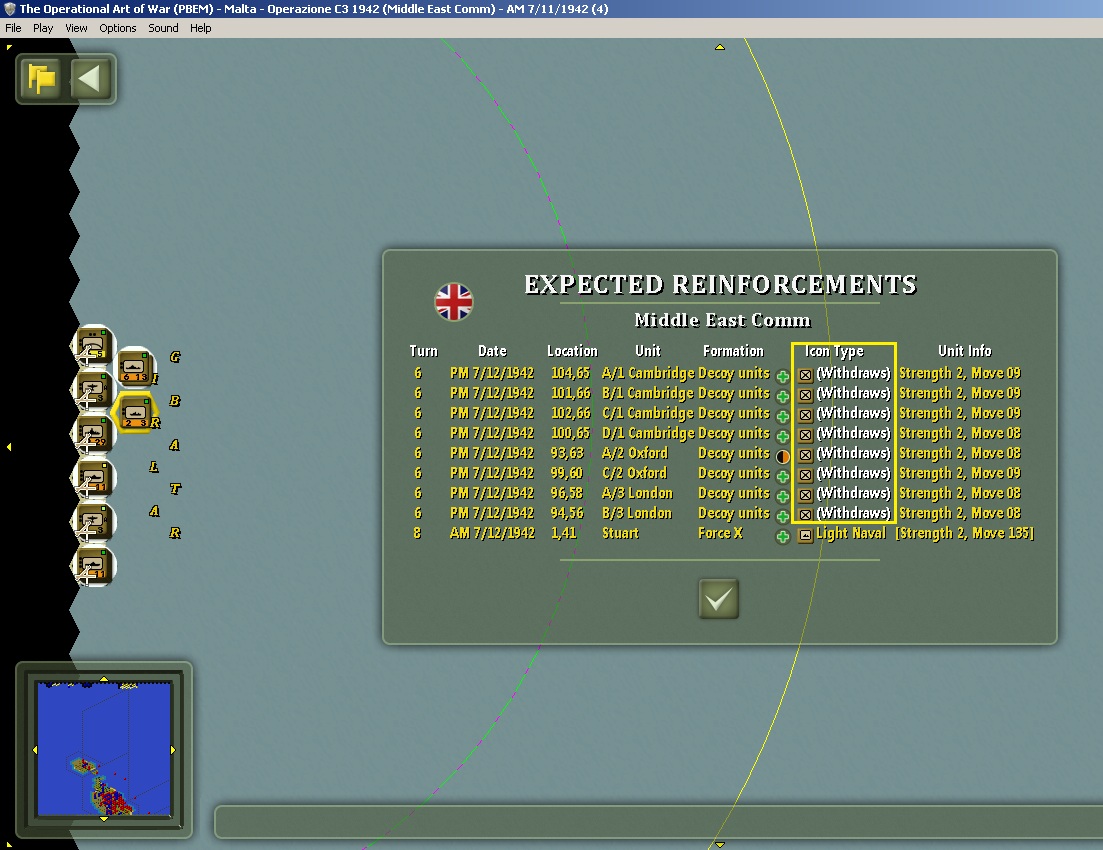1103x850 pixels.
Task: Click the minimap bottom scroll arrow
Action: [x=104, y=819]
